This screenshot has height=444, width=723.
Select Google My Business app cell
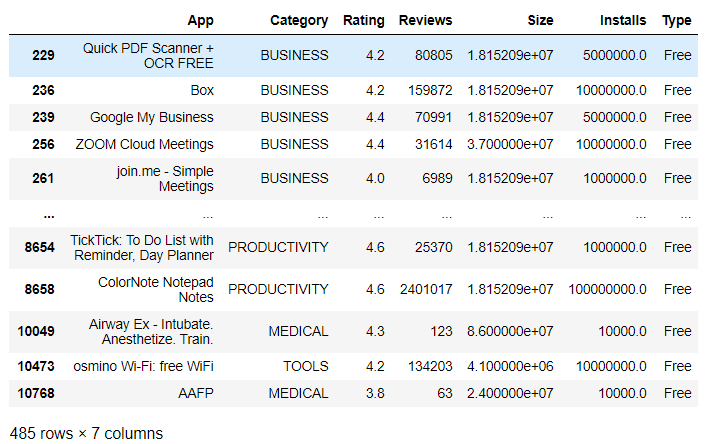(x=152, y=118)
